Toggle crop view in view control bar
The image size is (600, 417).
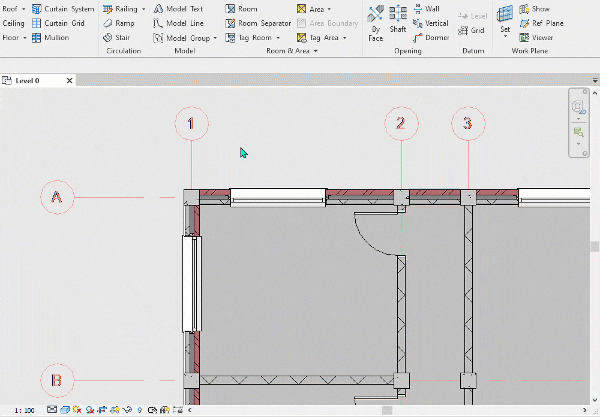click(102, 410)
